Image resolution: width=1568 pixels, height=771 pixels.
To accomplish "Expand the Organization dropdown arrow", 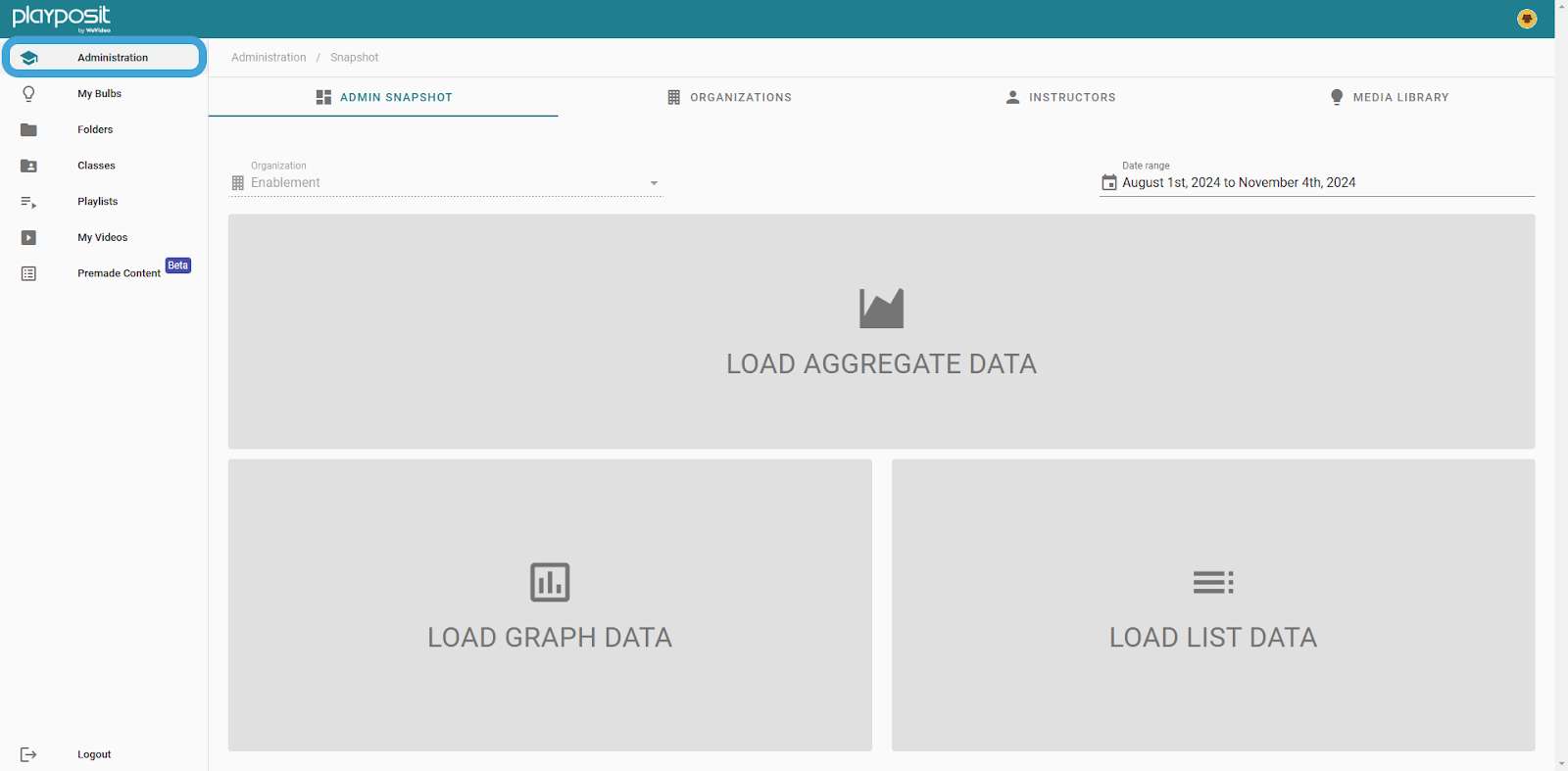I will click(654, 183).
